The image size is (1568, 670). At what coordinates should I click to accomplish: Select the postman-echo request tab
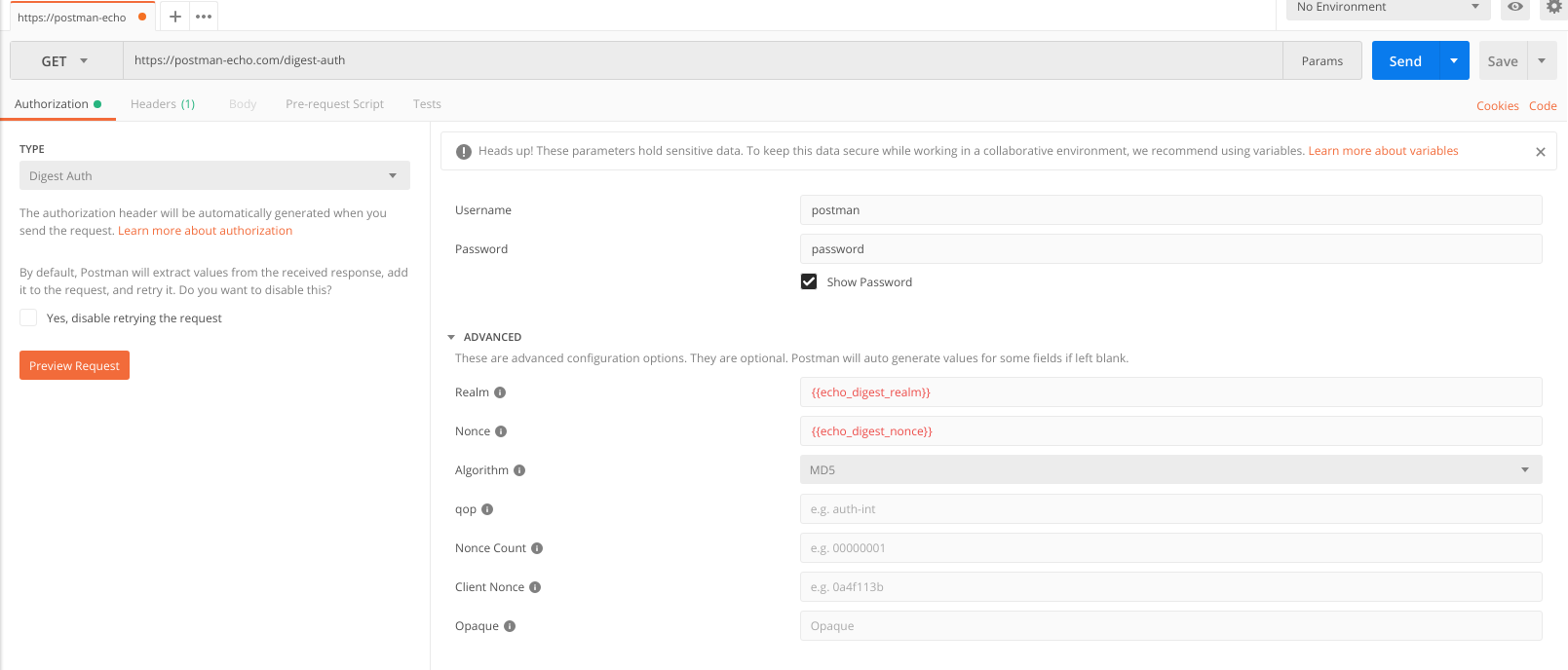[82, 17]
